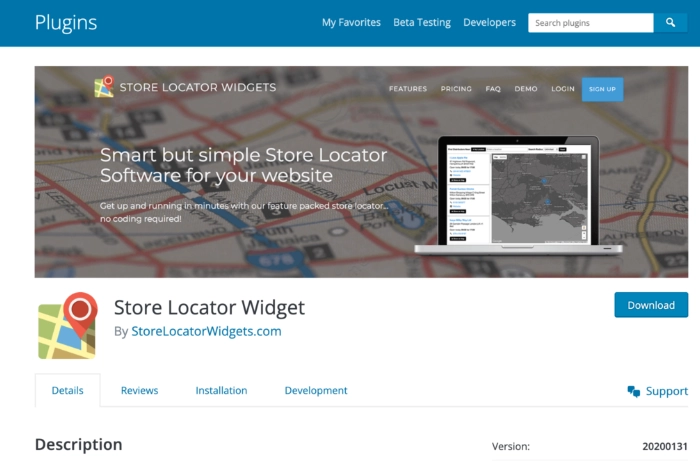Screen dimensions: 700x467
Task: Click the search magnifier button
Action: [x=670, y=23]
